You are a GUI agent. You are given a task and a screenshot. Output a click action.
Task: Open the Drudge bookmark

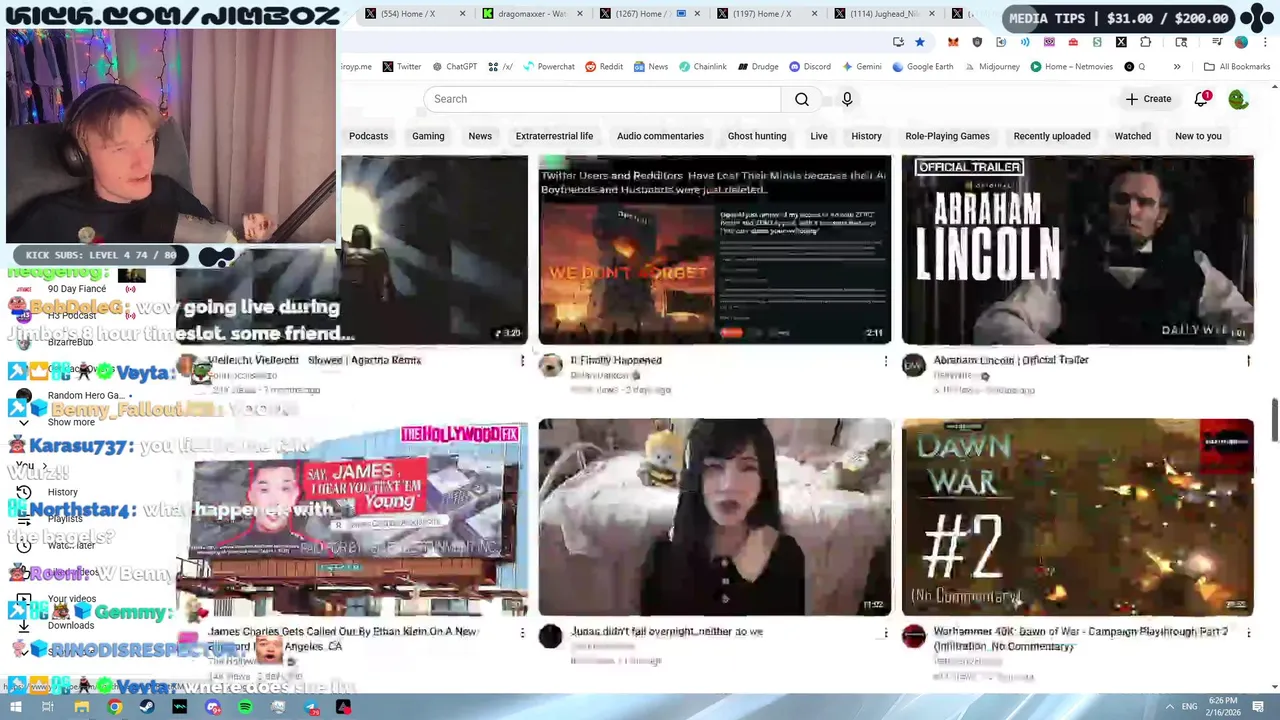click(x=758, y=67)
